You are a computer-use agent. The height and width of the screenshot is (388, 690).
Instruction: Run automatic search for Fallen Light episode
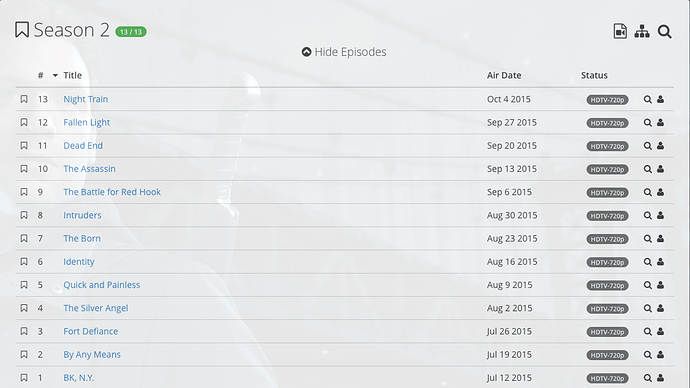647,123
